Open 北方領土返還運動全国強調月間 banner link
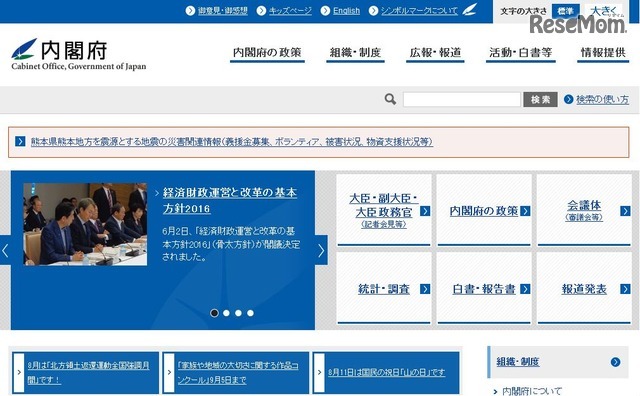This screenshot has width=640, height=396. point(89,372)
